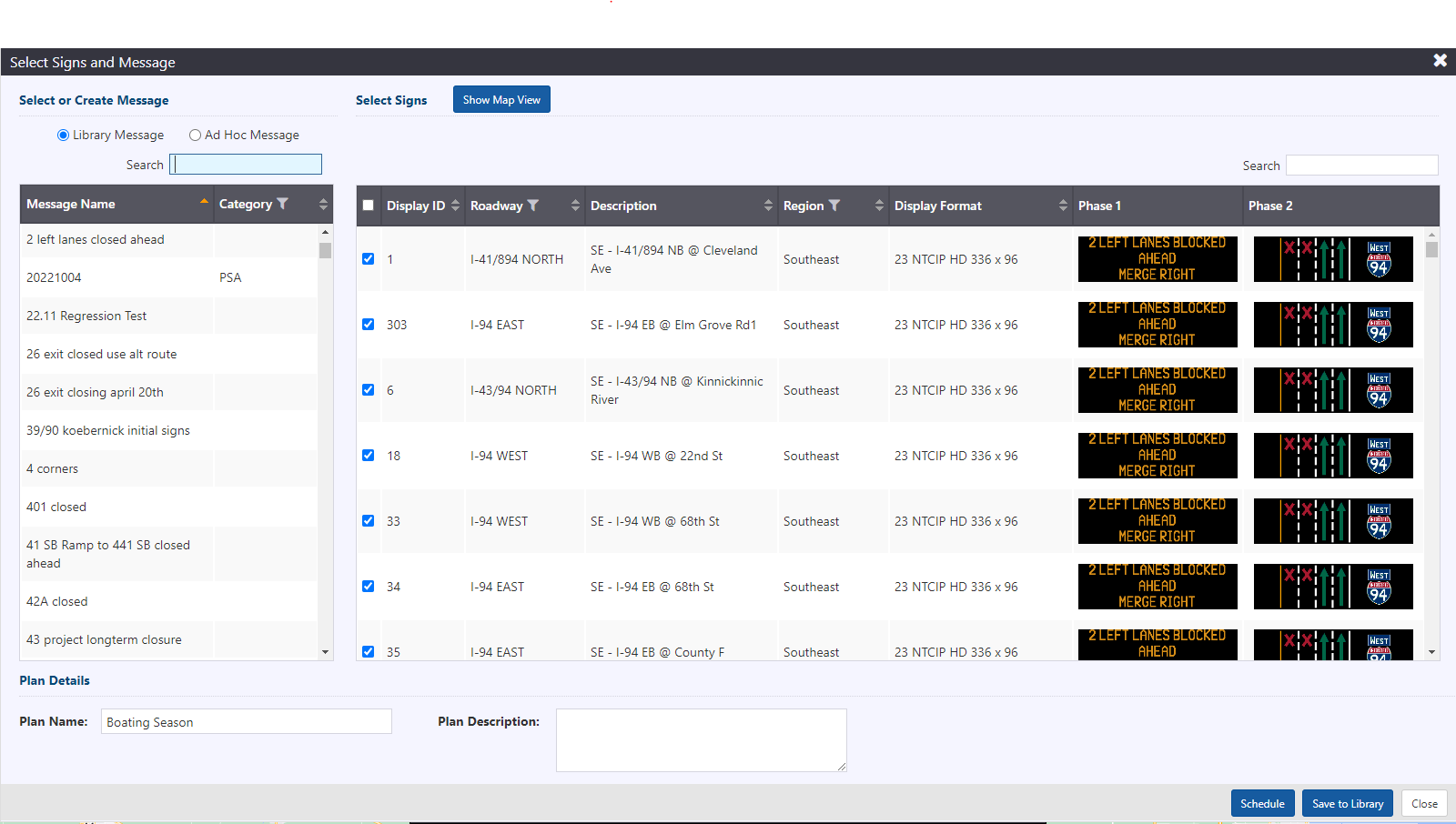Toggle Message Name sort order arrow
The height and width of the screenshot is (824, 1456).
(x=204, y=201)
